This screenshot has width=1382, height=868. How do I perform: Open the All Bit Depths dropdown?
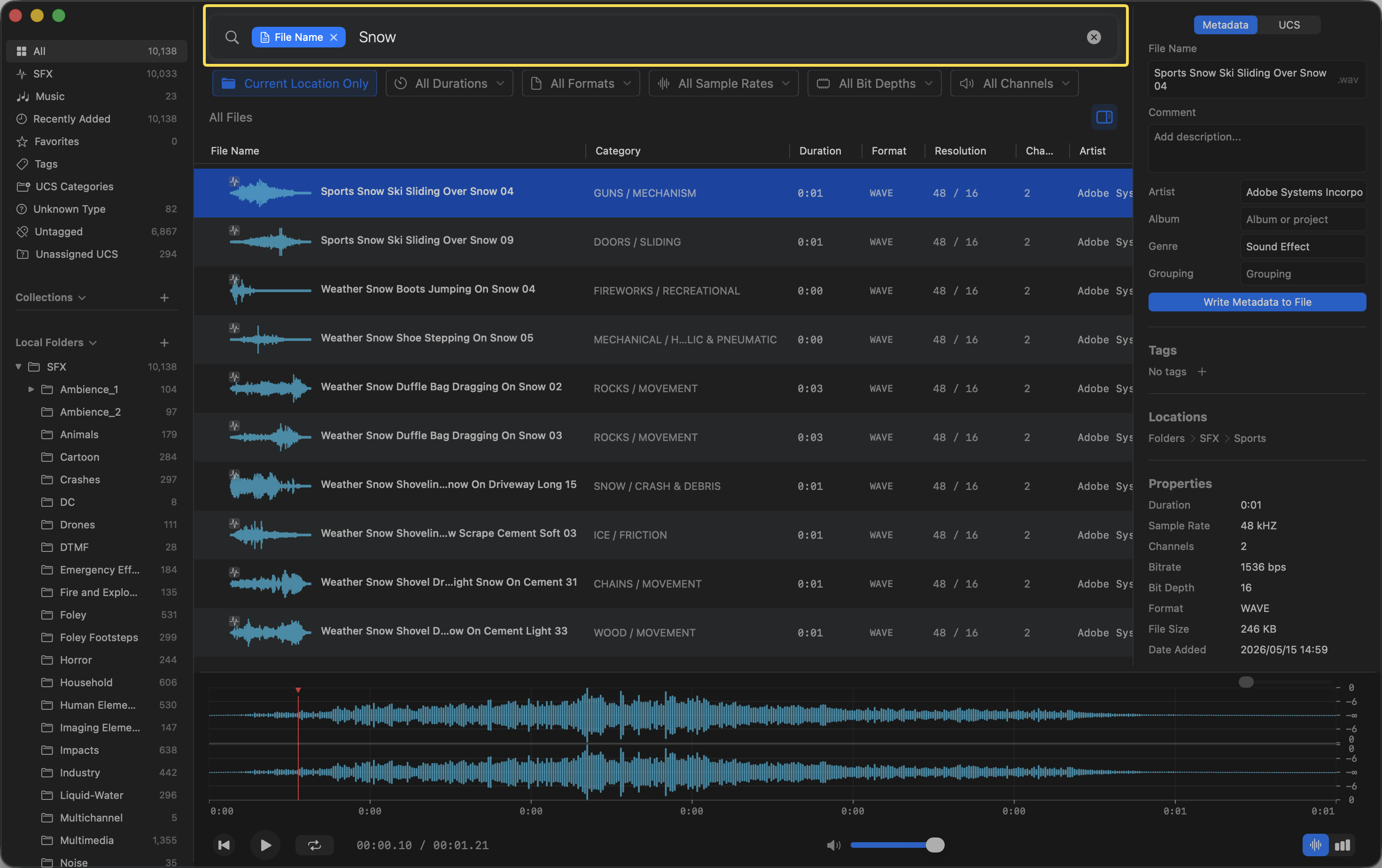click(x=874, y=84)
